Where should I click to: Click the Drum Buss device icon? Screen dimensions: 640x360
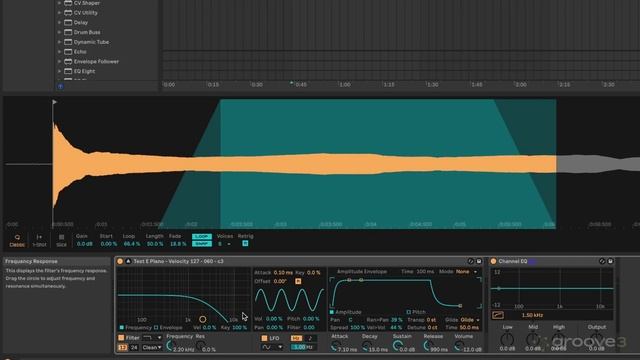click(68, 32)
